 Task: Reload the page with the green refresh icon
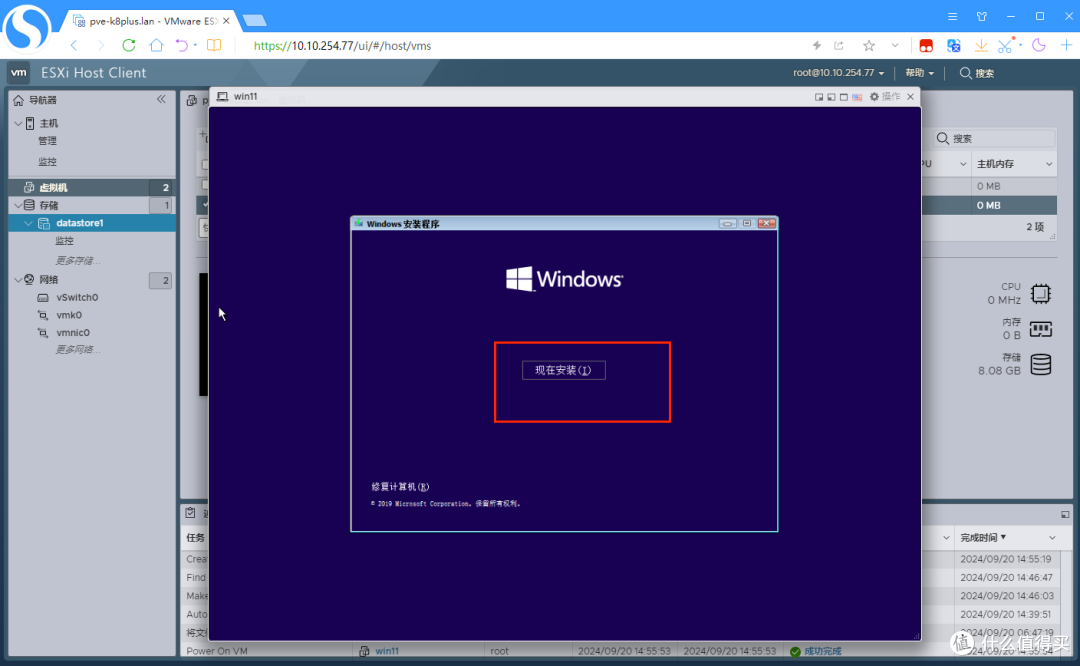point(129,45)
